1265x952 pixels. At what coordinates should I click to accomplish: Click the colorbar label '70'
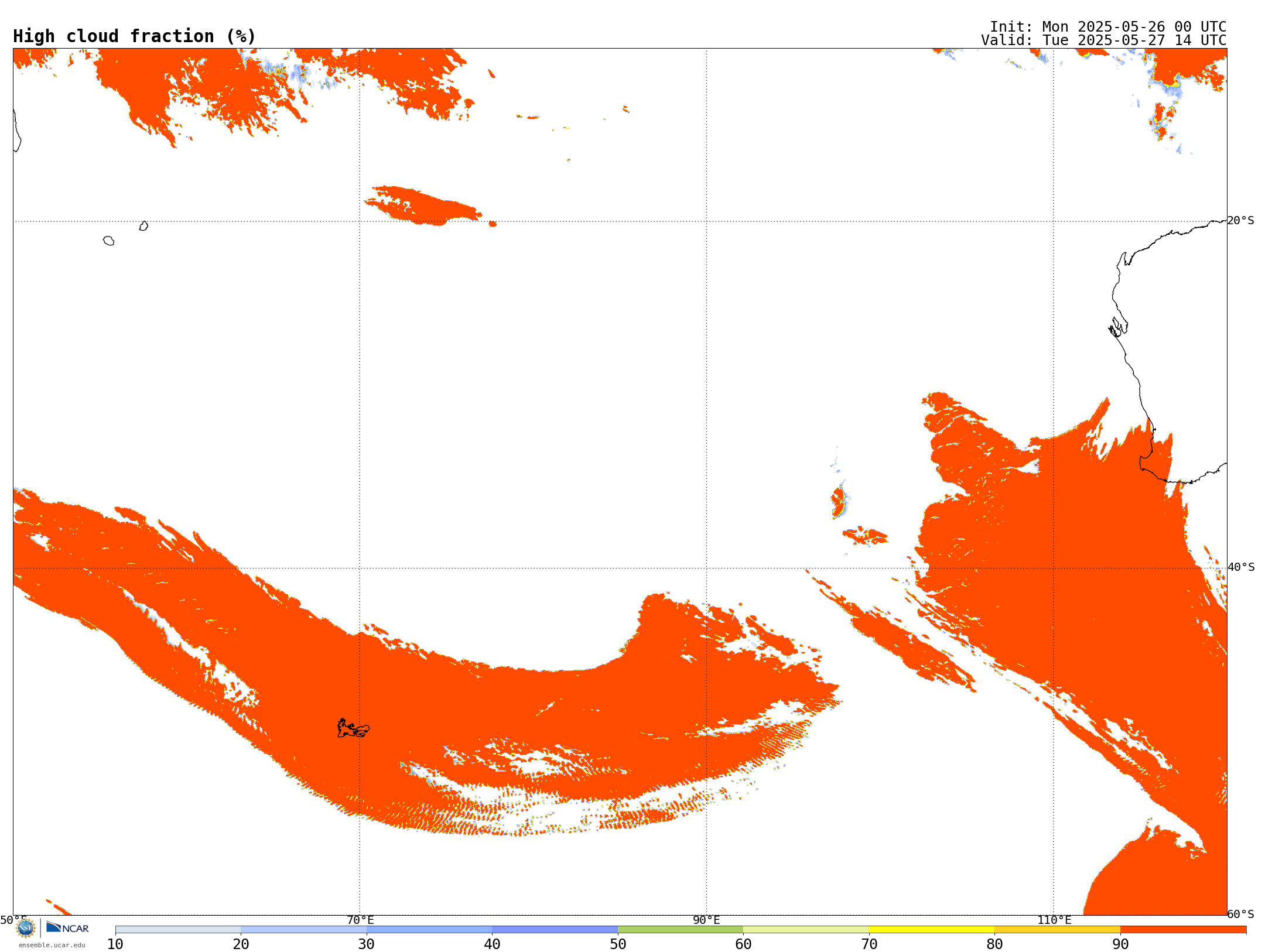click(x=869, y=944)
